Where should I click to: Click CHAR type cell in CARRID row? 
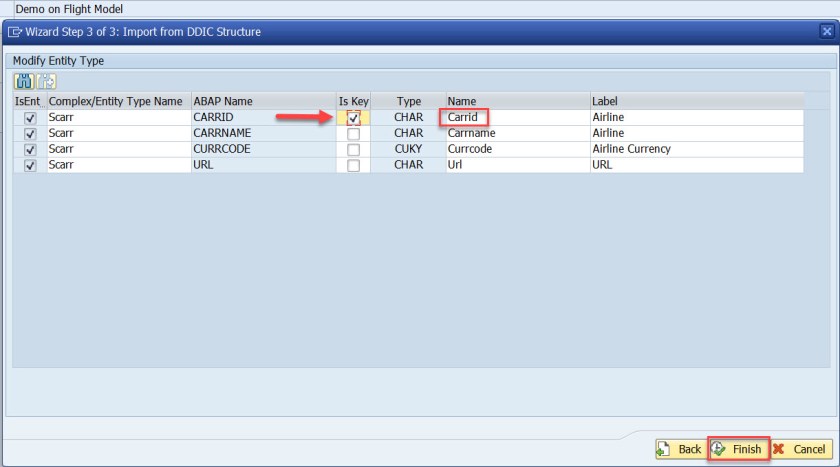coord(408,117)
